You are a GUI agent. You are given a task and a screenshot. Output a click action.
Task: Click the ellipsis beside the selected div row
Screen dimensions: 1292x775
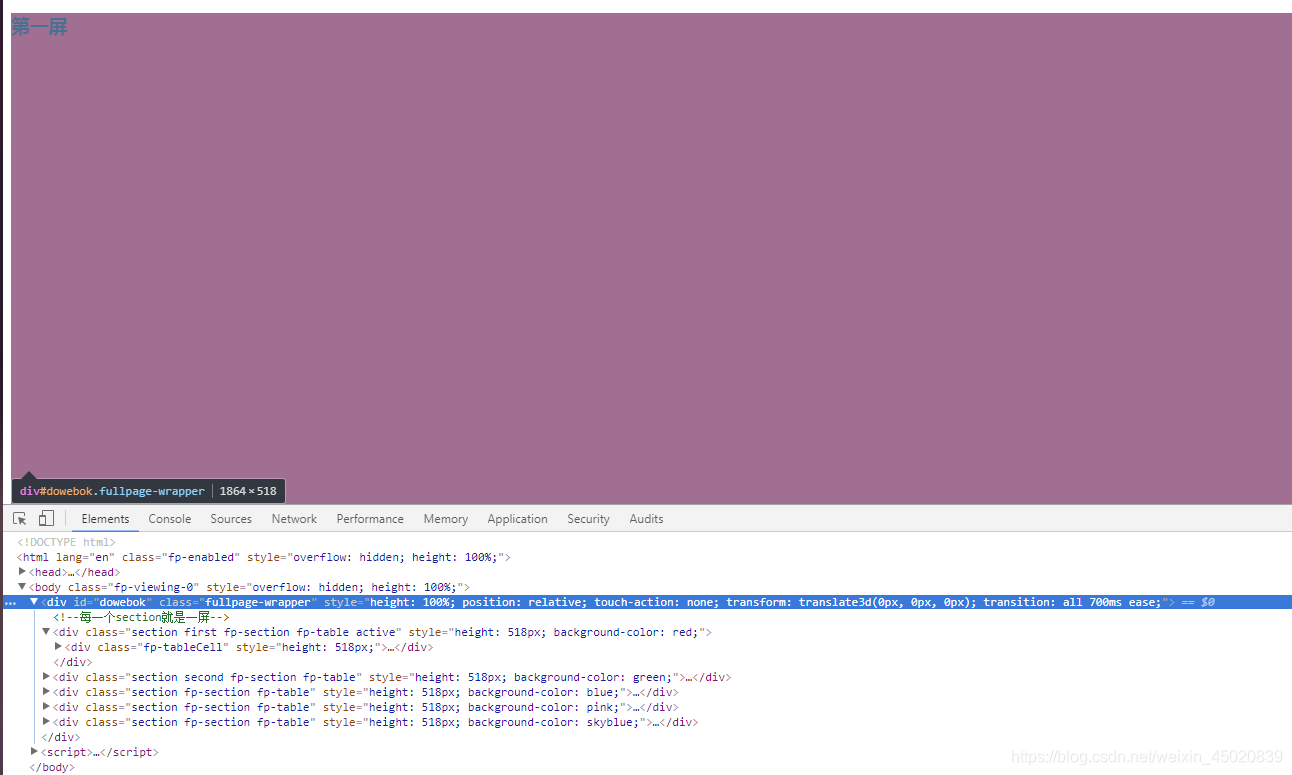click(x=10, y=603)
